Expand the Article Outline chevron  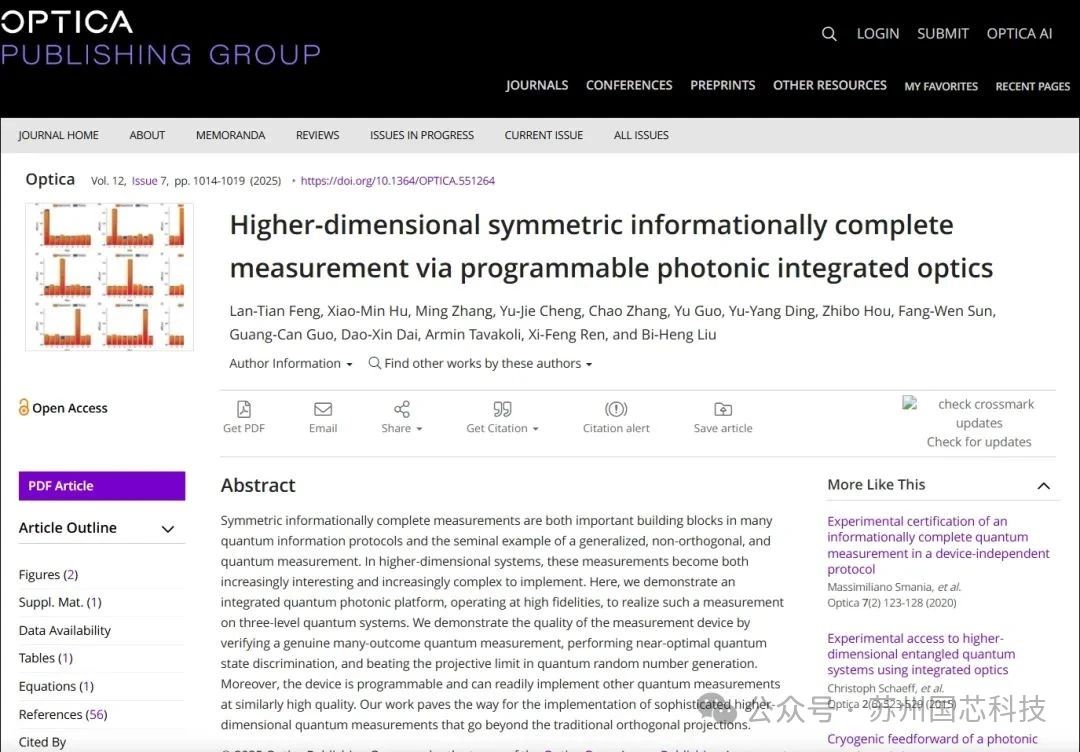click(x=167, y=529)
